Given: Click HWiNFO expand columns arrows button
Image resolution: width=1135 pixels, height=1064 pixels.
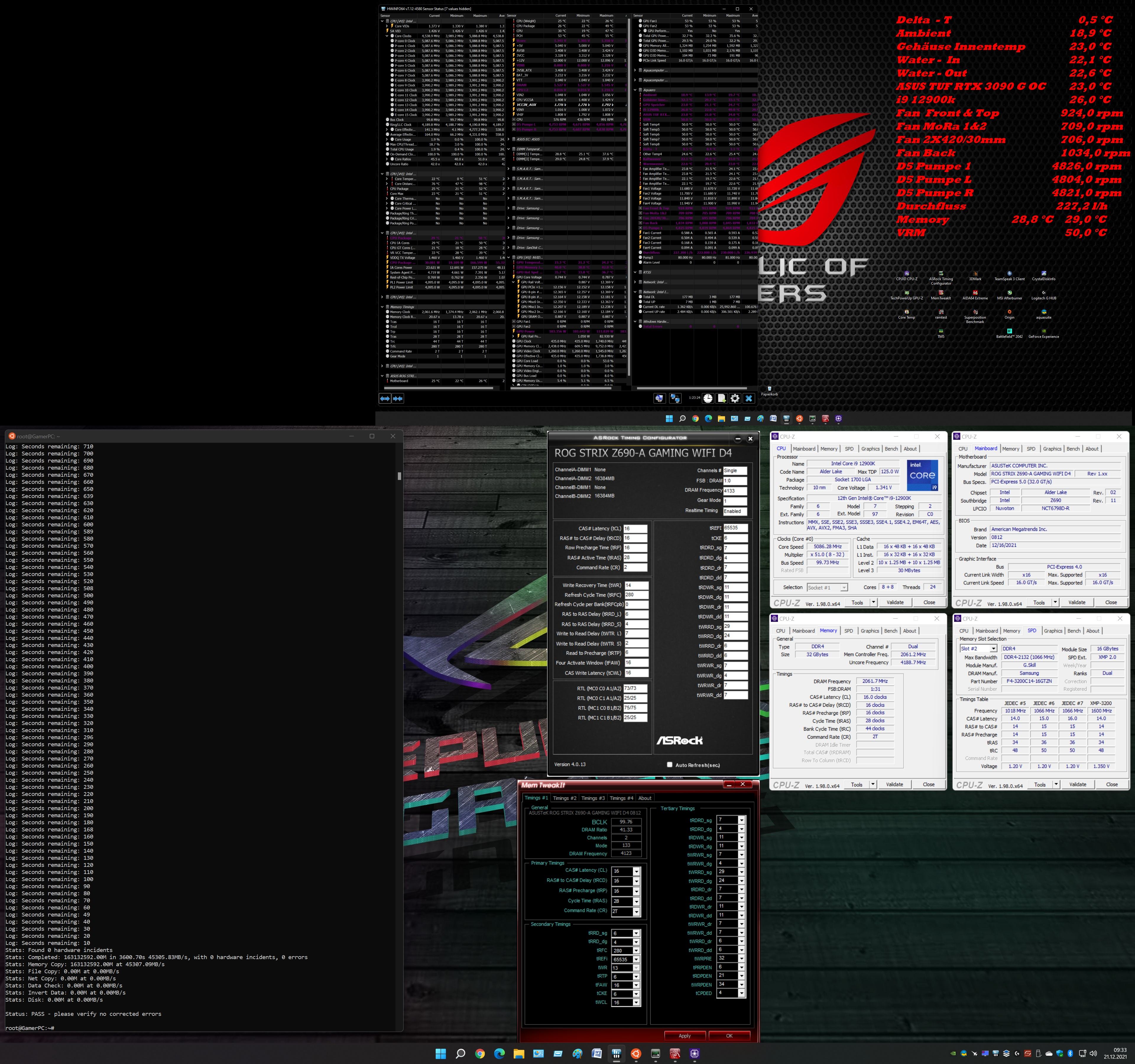Looking at the screenshot, I should coord(385,398).
